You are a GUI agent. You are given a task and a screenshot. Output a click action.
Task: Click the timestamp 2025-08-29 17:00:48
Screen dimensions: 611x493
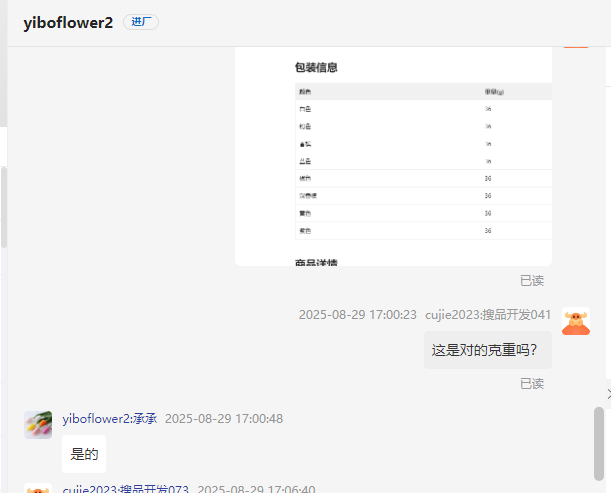(x=224, y=418)
